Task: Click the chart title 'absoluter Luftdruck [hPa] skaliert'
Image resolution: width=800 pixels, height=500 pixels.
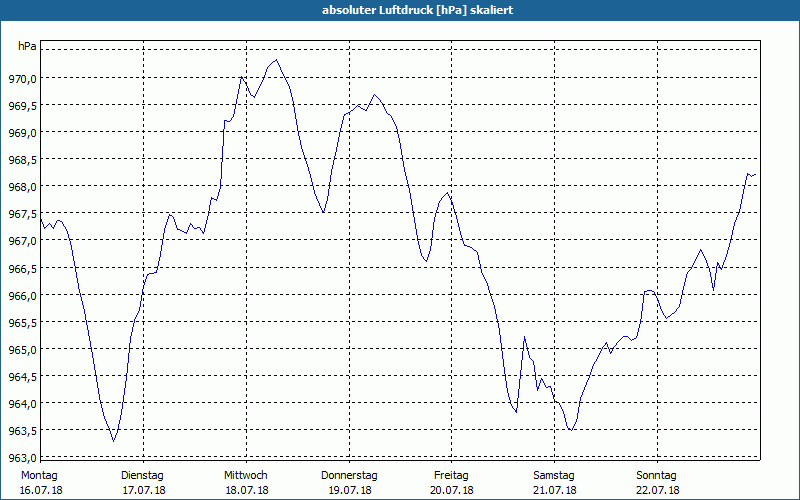Action: [417, 10]
